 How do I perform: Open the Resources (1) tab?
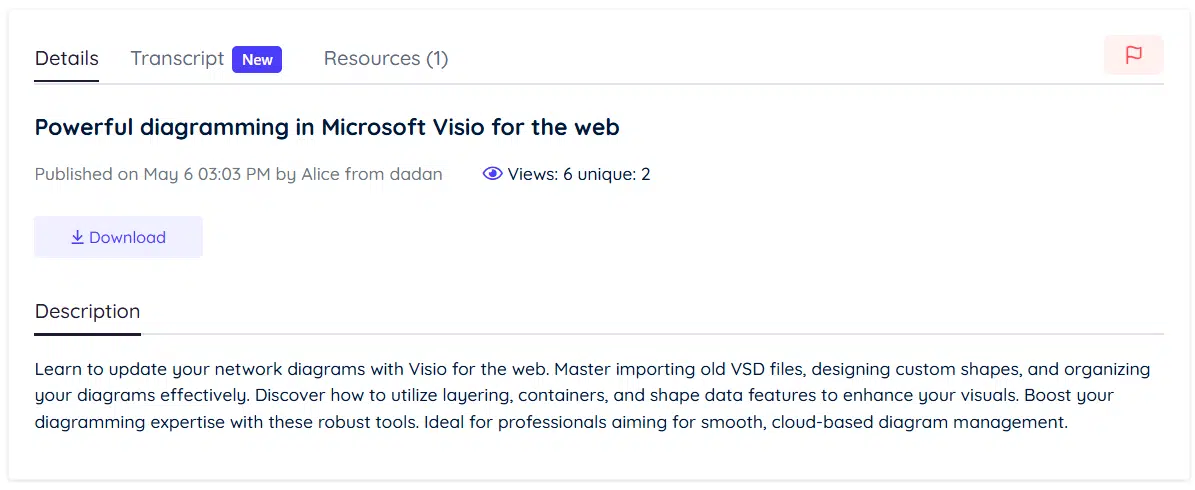click(x=385, y=59)
